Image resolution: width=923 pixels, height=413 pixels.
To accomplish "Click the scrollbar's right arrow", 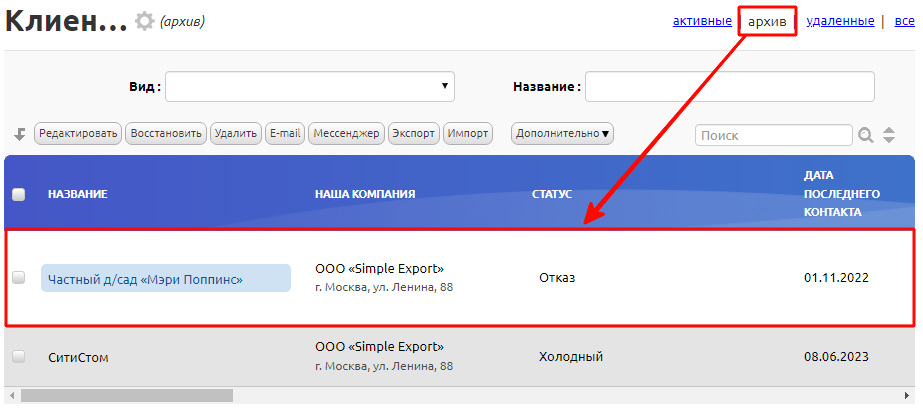I will tap(909, 395).
